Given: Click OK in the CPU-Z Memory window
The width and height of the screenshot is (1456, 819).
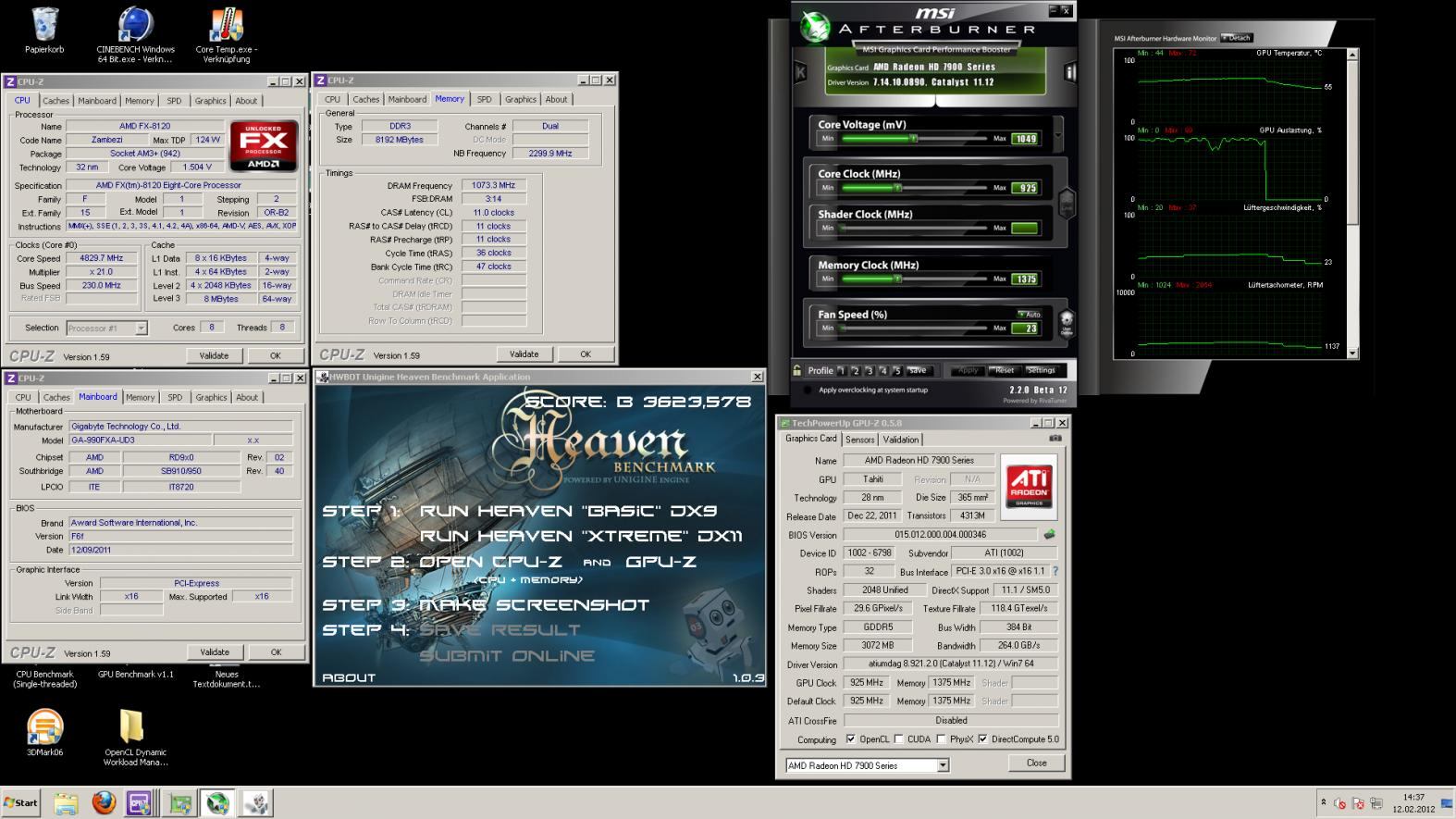Looking at the screenshot, I should [585, 354].
